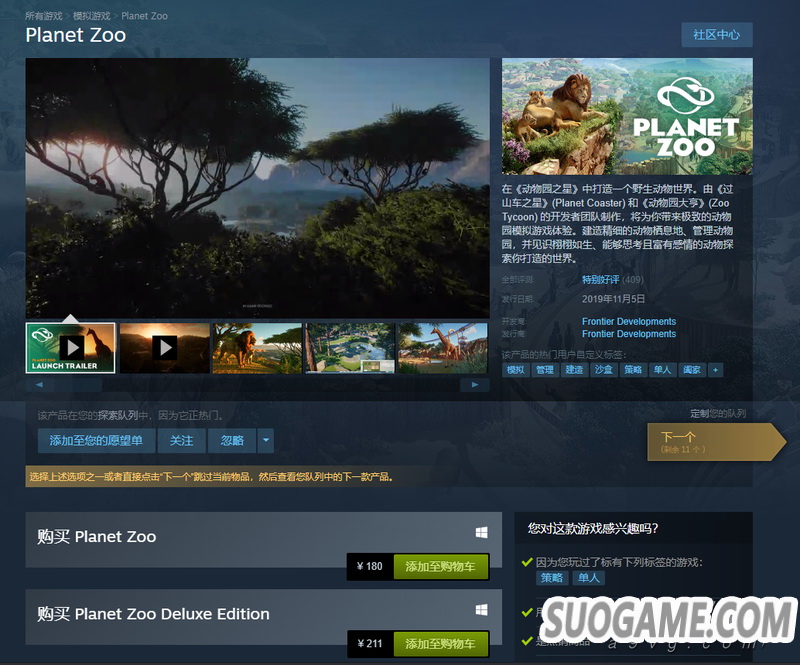Open 探索队列 discovery queue link

point(118,415)
